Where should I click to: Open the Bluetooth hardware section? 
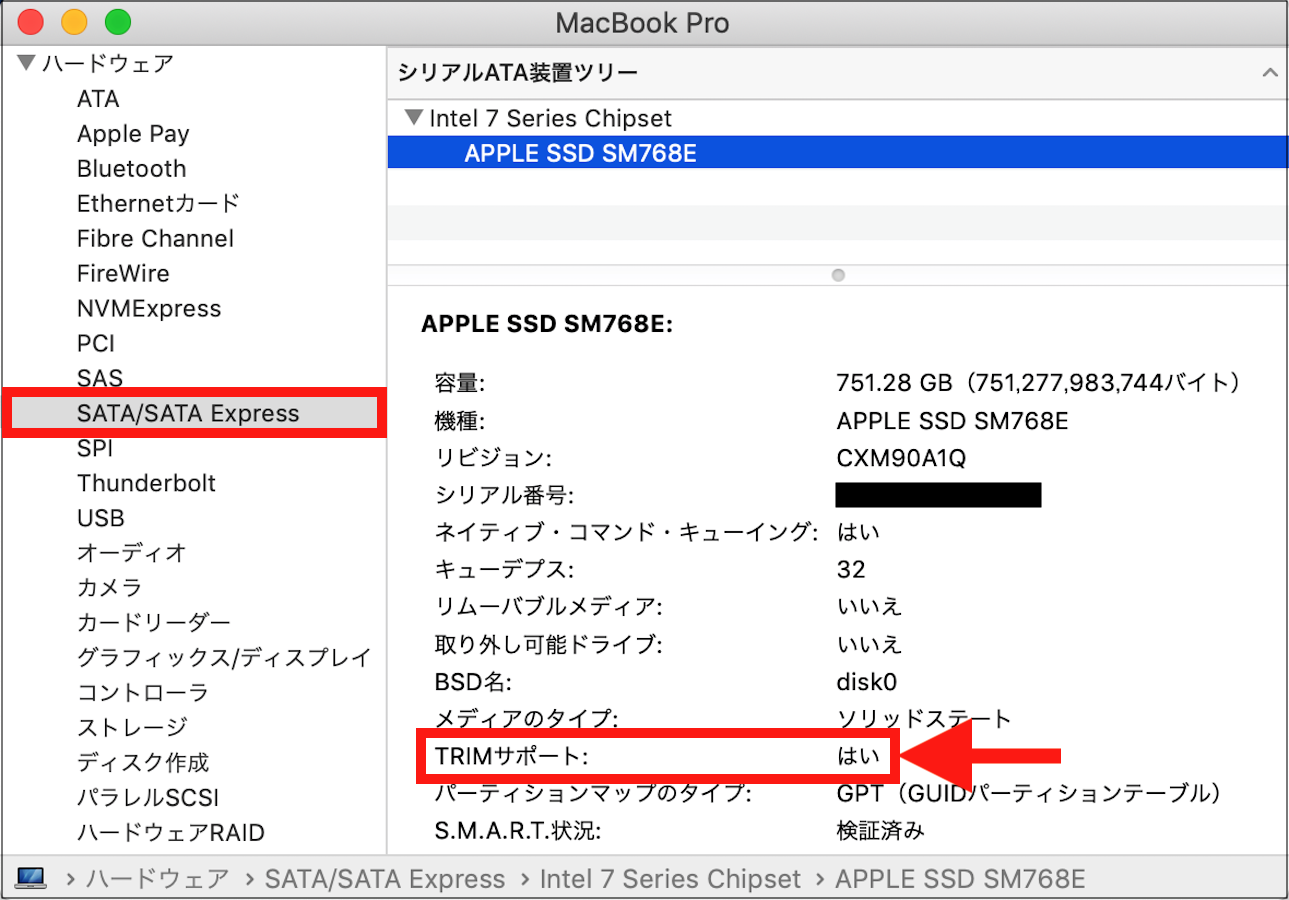tap(132, 169)
